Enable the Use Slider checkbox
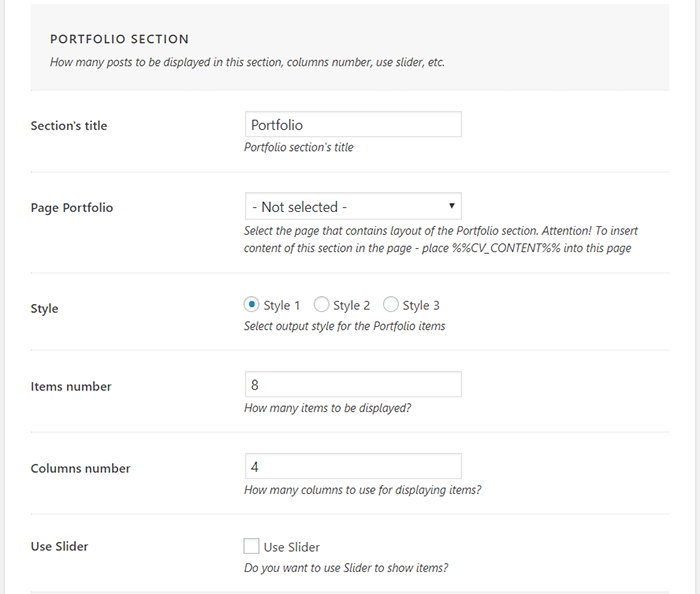This screenshot has height=594, width=700. [251, 547]
